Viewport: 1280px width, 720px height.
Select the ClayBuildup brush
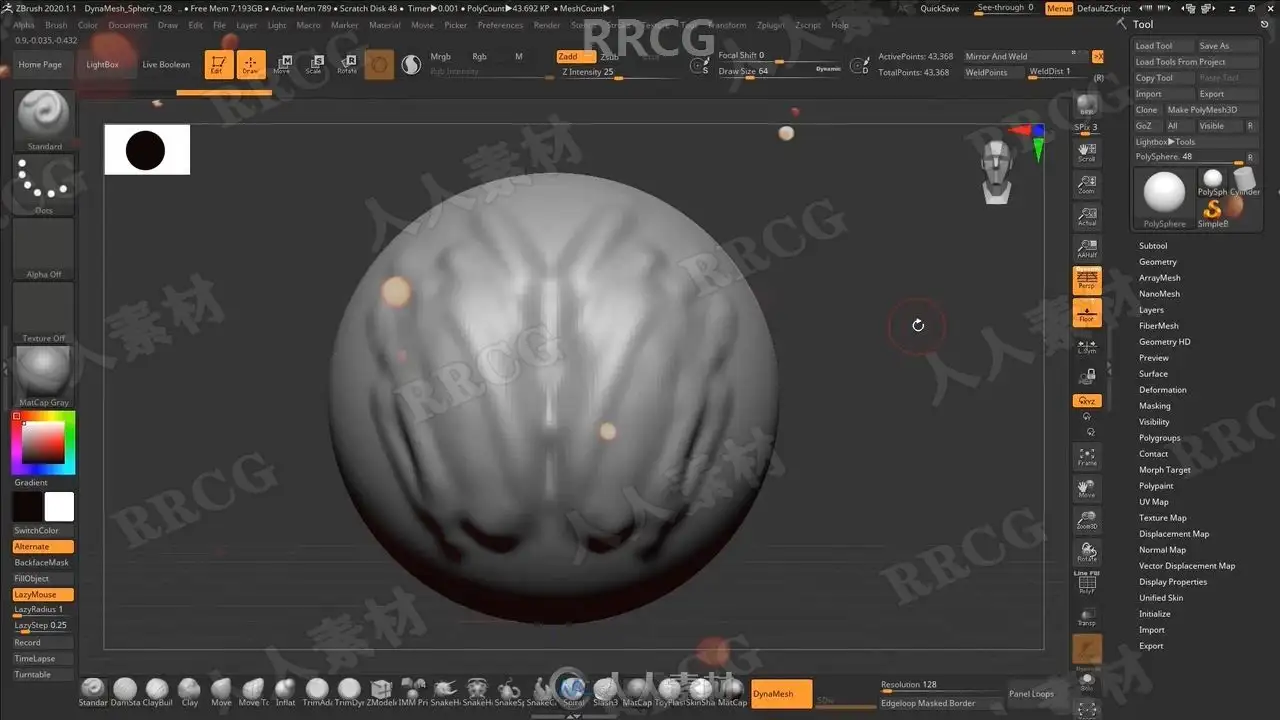(157, 692)
